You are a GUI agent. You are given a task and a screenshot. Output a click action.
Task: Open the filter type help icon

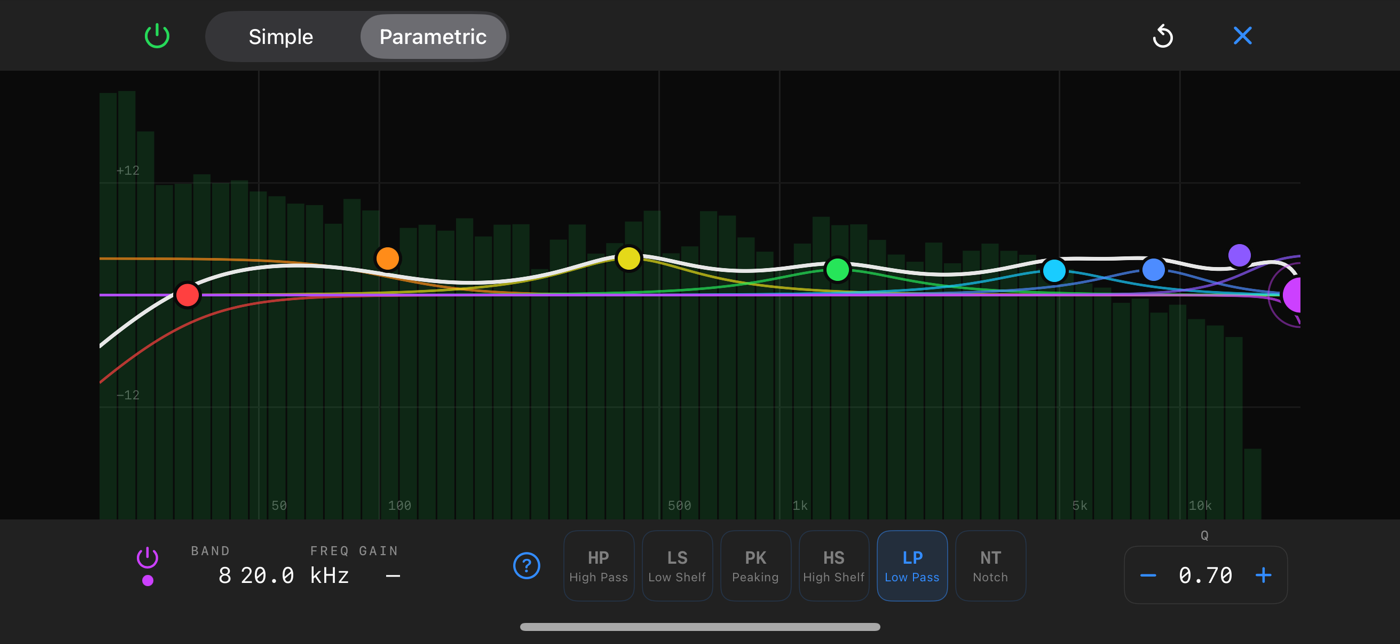[x=526, y=566]
